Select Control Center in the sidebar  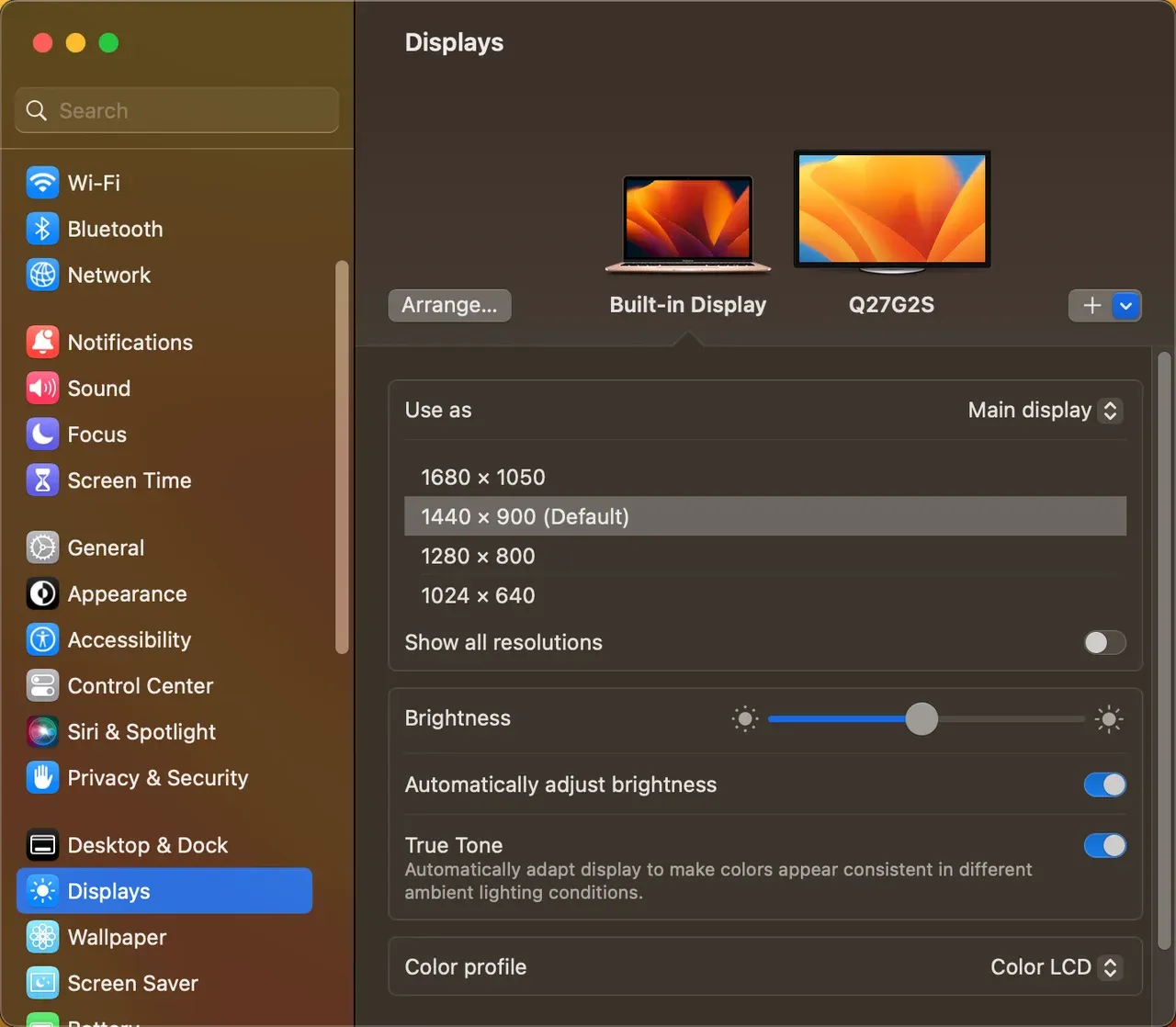point(164,685)
